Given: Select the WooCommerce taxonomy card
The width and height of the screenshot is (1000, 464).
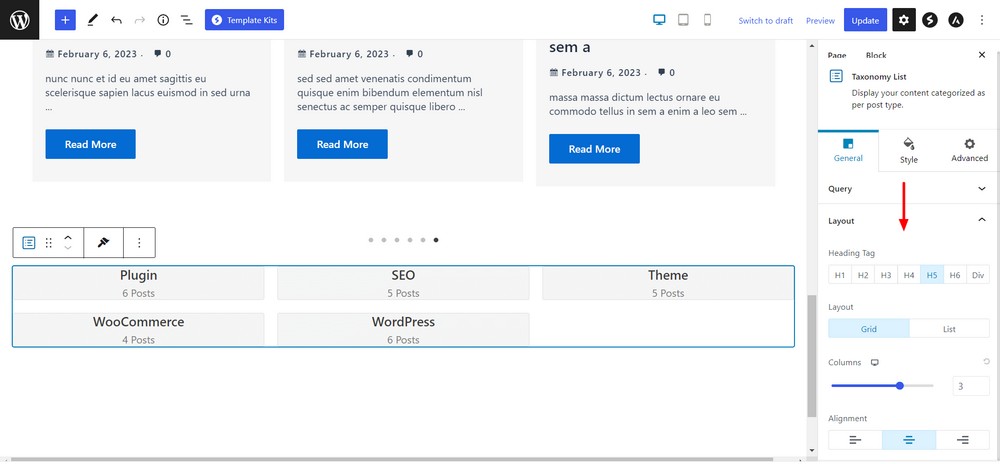Looking at the screenshot, I should click(139, 330).
